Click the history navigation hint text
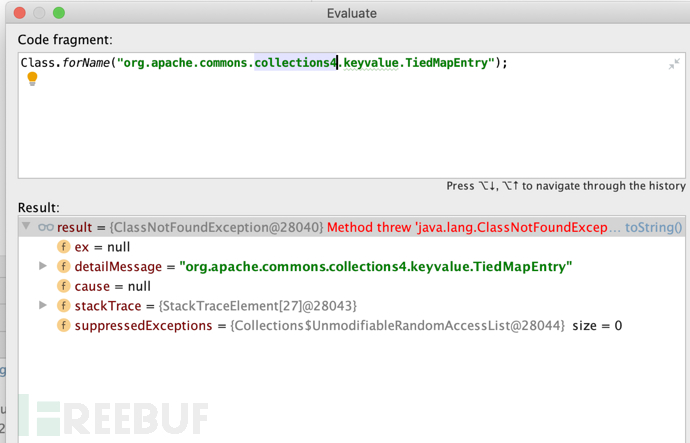Image resolution: width=690 pixels, height=443 pixels. (566, 186)
